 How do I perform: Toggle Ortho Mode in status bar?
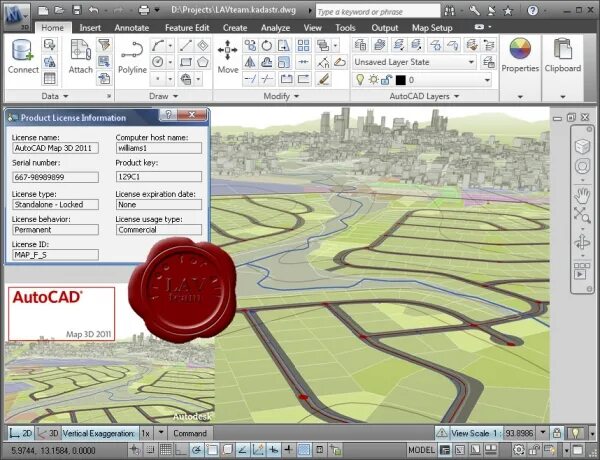181,449
